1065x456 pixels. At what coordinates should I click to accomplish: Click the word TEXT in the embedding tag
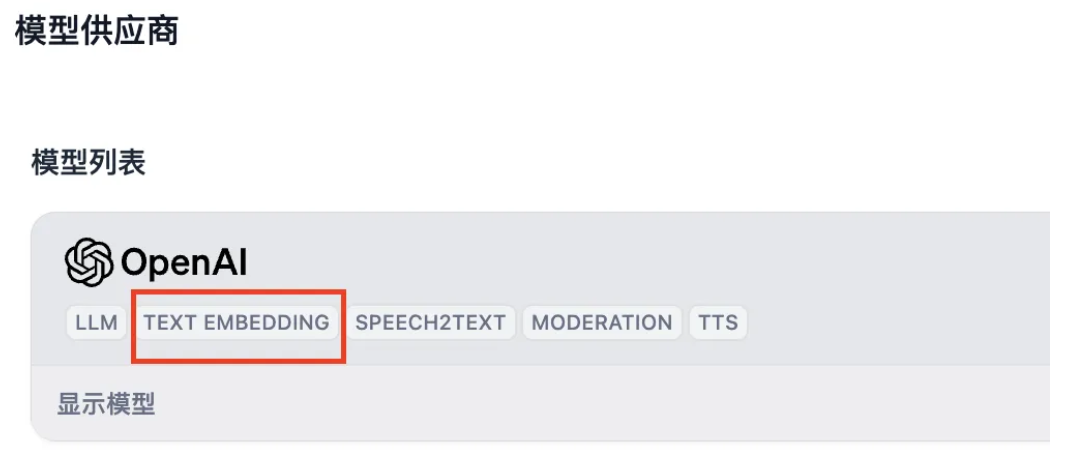tap(170, 322)
